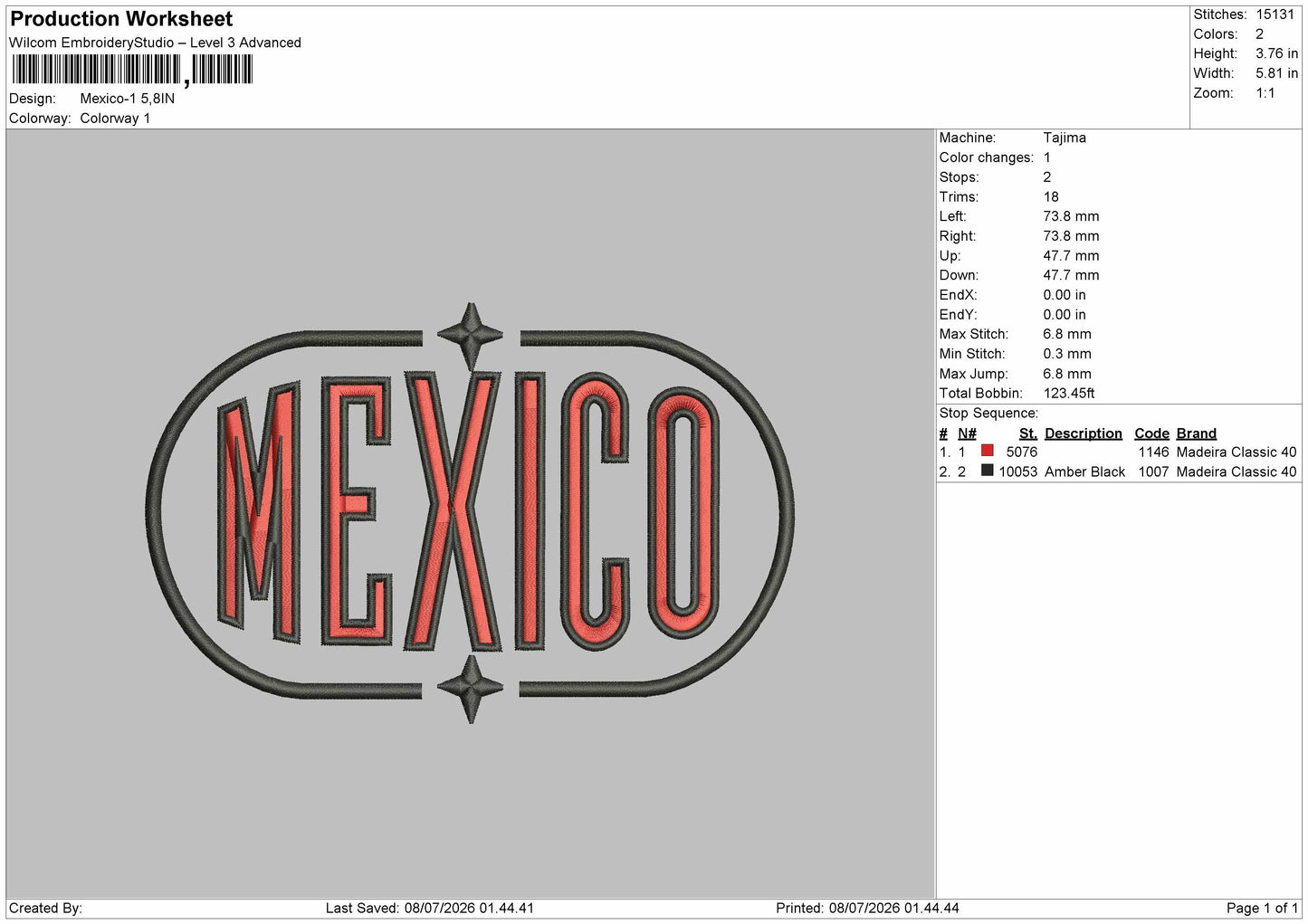Image resolution: width=1308 pixels, height=924 pixels.
Task: Click the Machine value 'Tajima'
Action: pos(1065,138)
